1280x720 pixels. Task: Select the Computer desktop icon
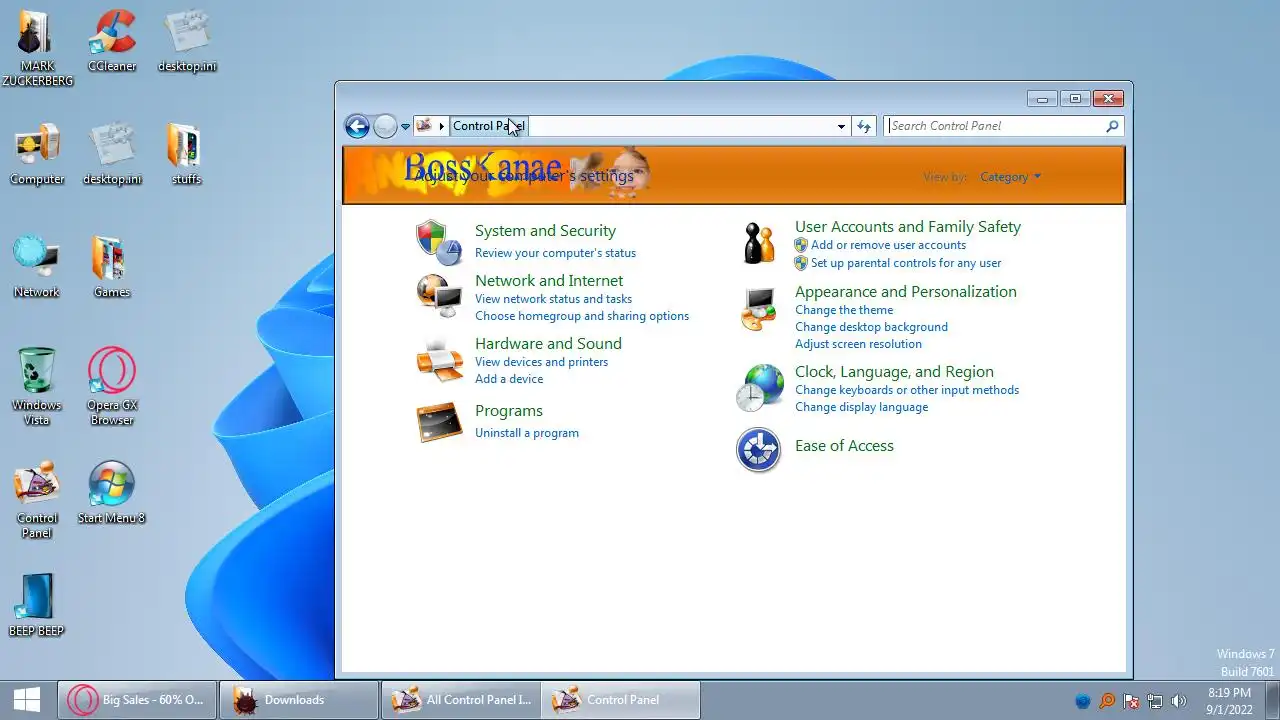(37, 155)
